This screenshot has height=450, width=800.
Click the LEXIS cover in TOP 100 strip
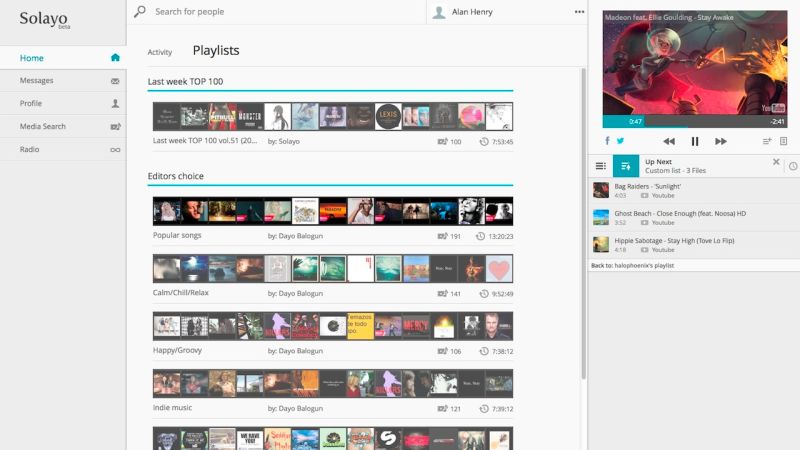coord(388,116)
